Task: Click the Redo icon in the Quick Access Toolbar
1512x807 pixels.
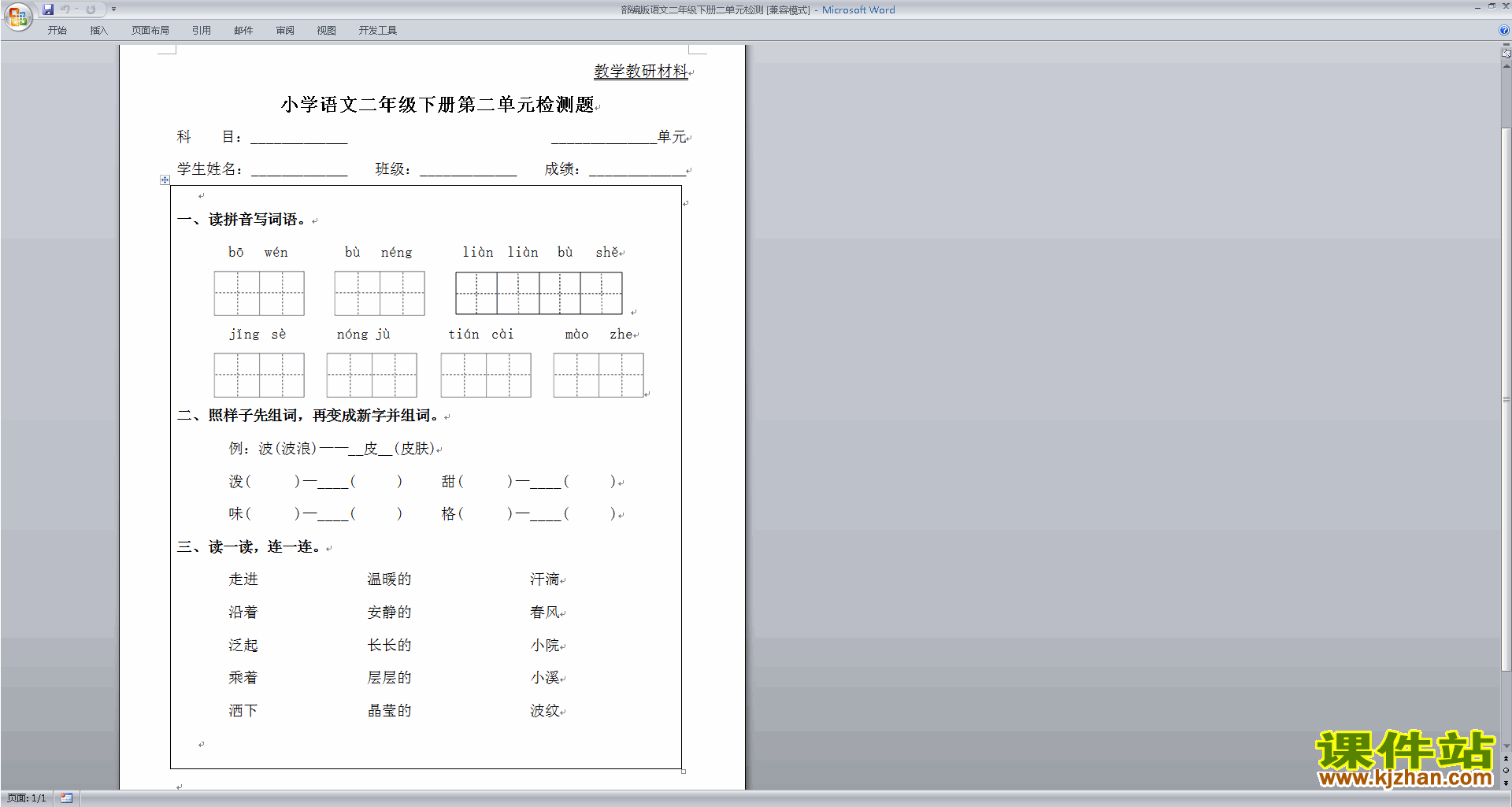Action: click(x=91, y=9)
